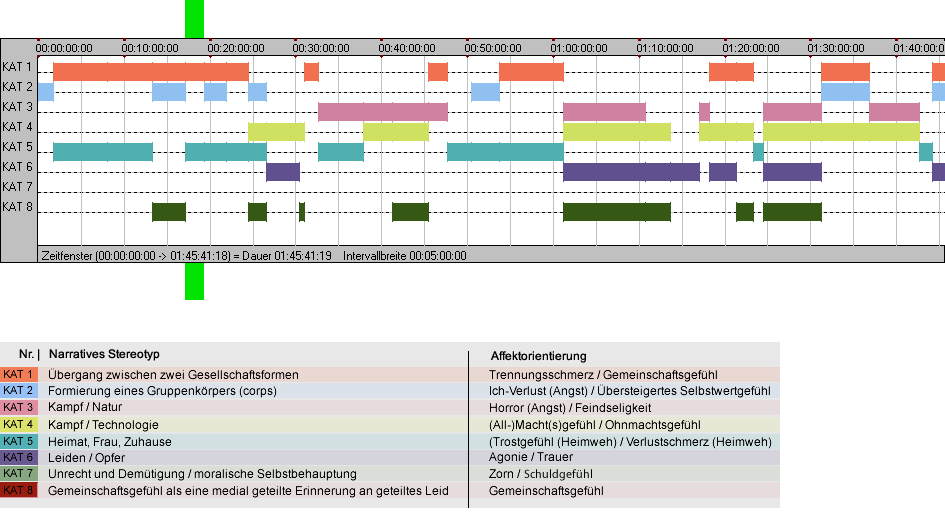Click the long KAT 8 'Gemeinschaftsgefühl als eine medial' description
Viewport: 945px width, 530px height.
[248, 491]
